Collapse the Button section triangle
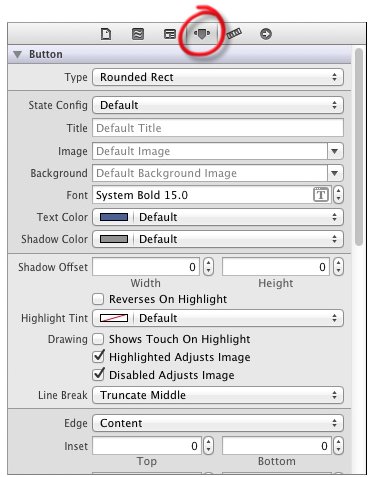The height and width of the screenshot is (477, 371). point(17,54)
